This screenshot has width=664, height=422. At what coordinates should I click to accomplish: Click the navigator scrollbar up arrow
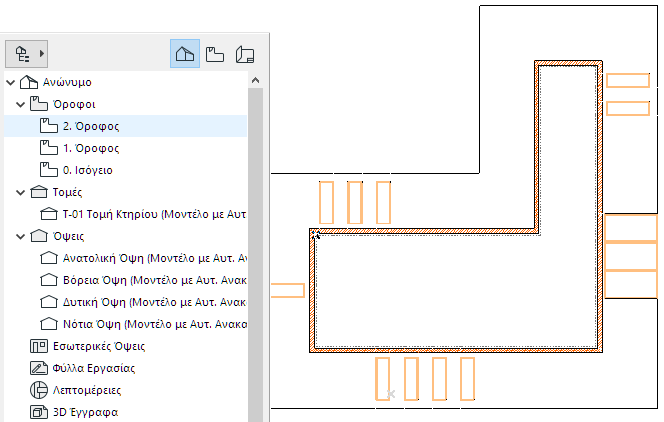tap(255, 80)
